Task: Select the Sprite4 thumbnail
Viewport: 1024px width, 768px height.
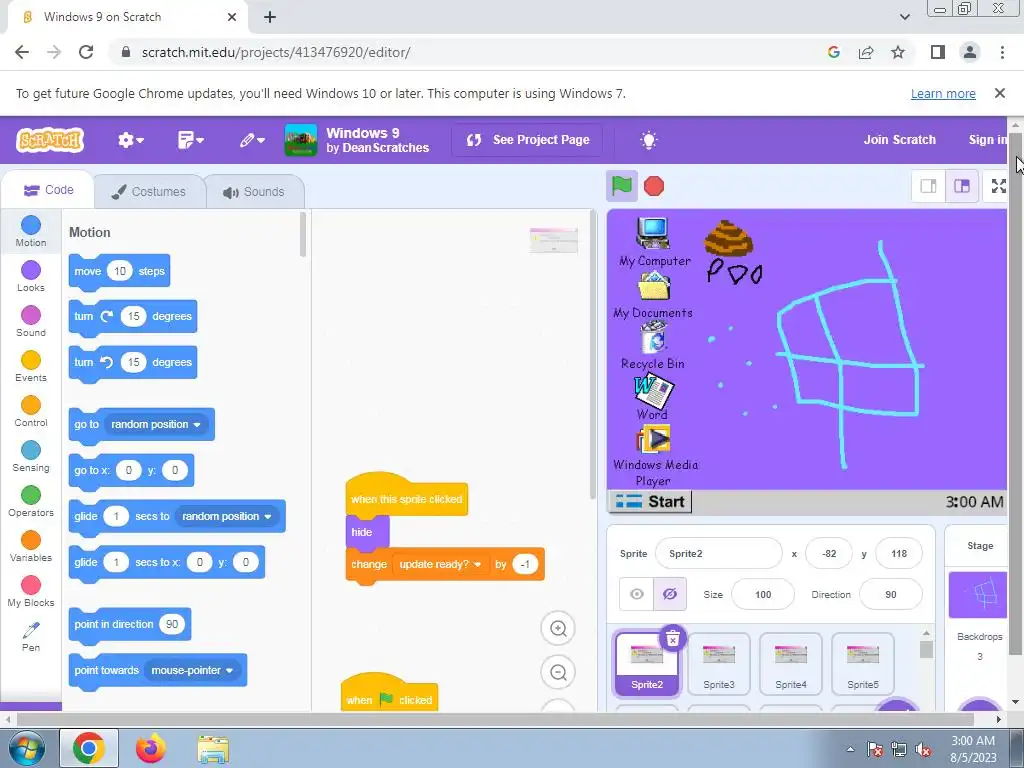Action: pyautogui.click(x=790, y=664)
